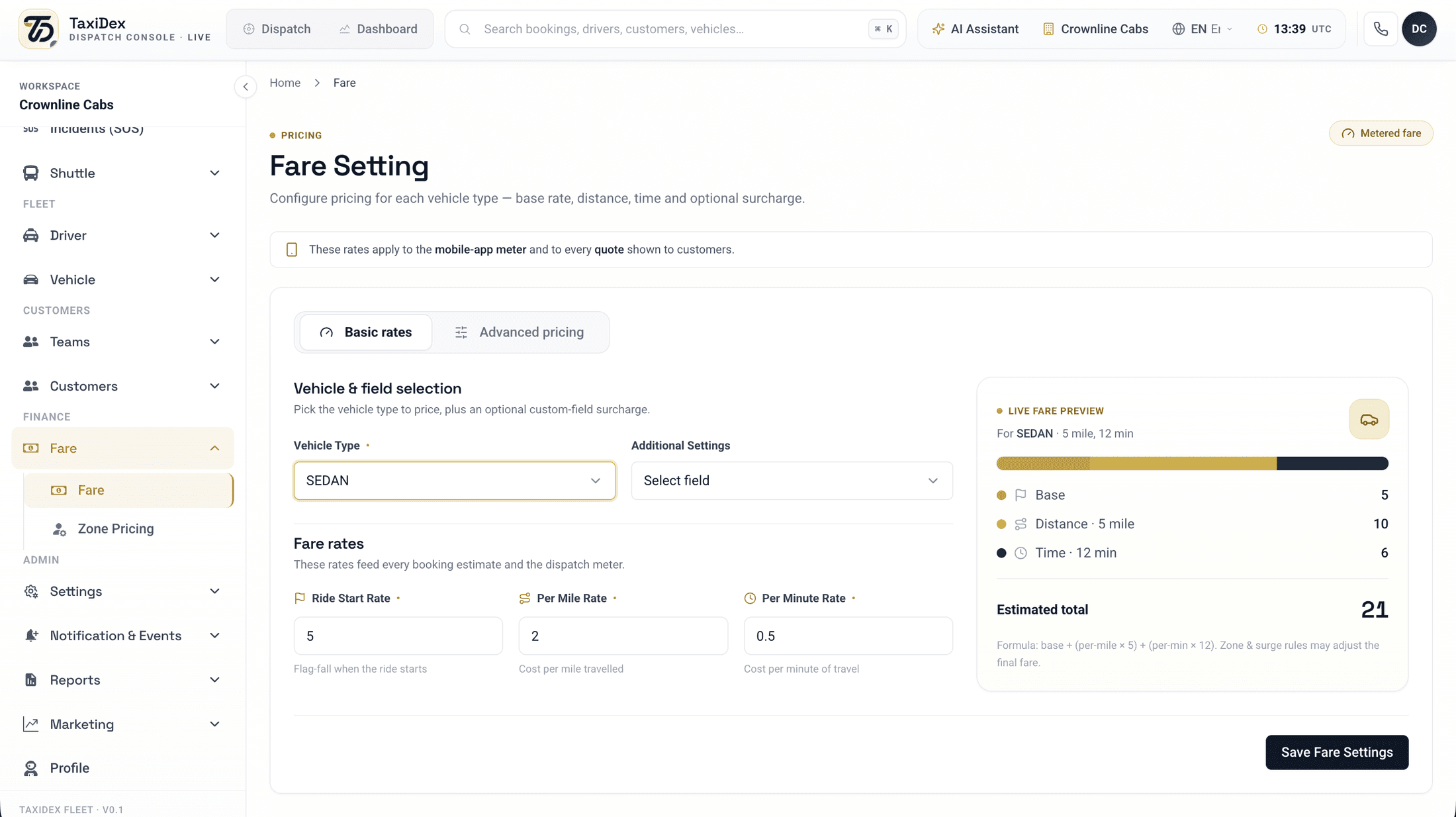The image size is (1456, 817).
Task: Click the search magnifier icon
Action: pos(465,29)
